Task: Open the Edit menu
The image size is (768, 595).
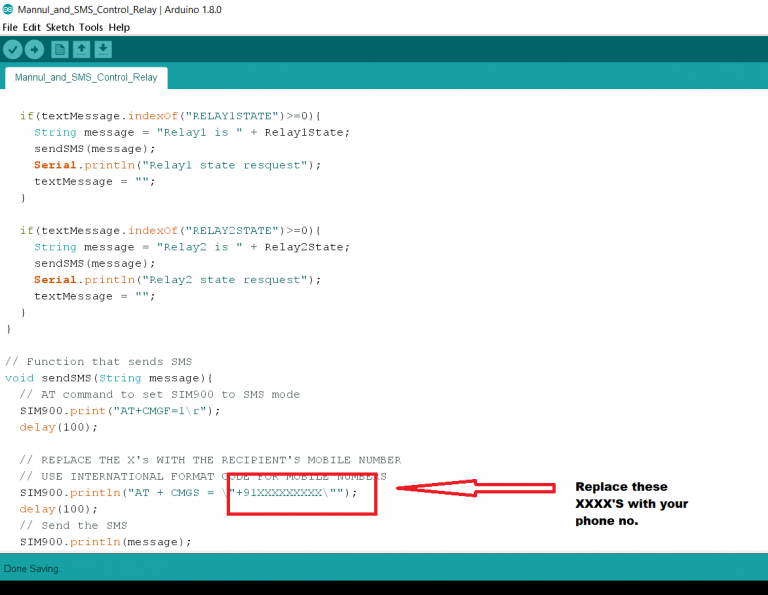Action: tap(31, 27)
